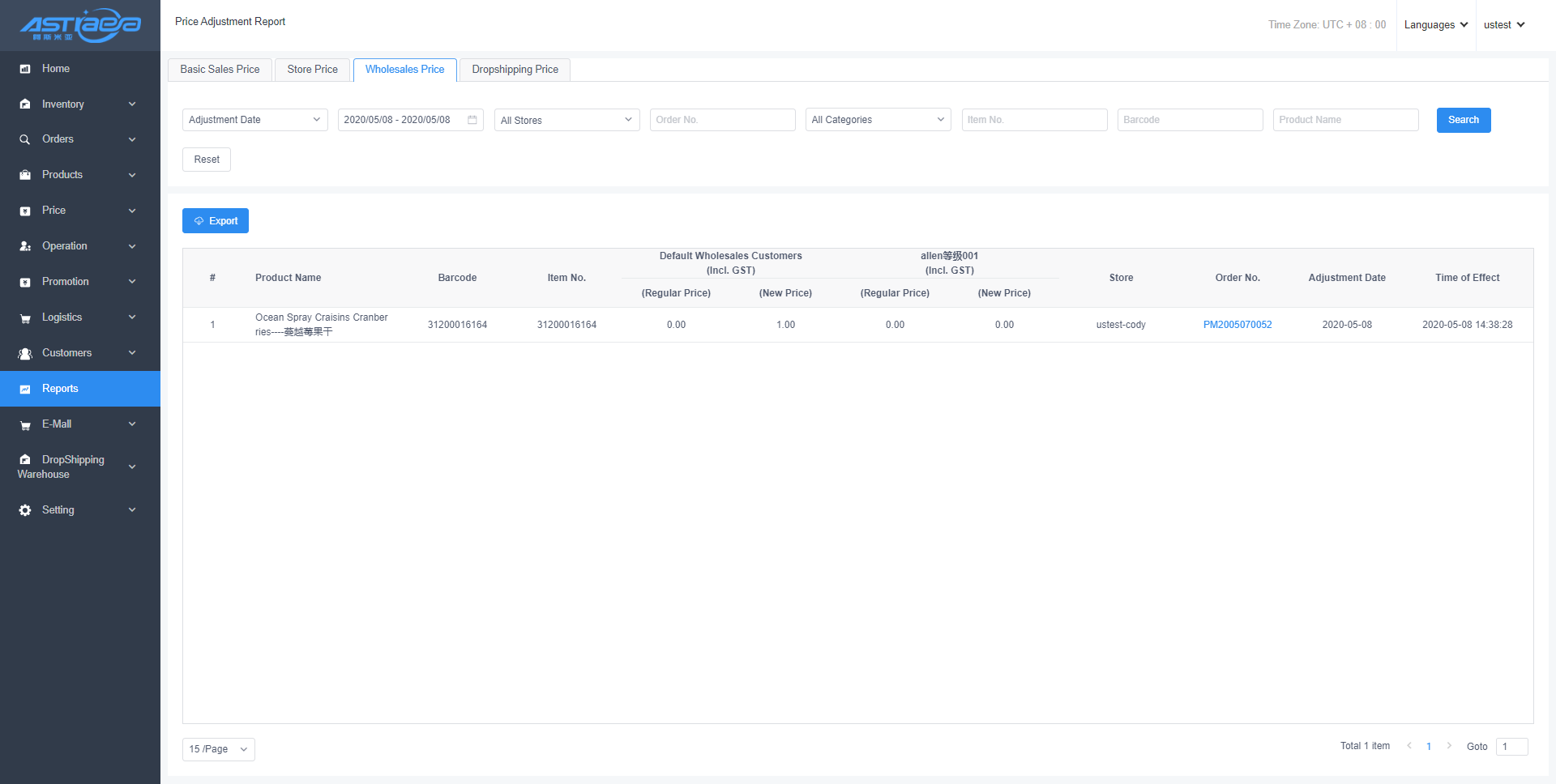
Task: Switch to the Basic Sales Price tab
Action: pyautogui.click(x=220, y=70)
